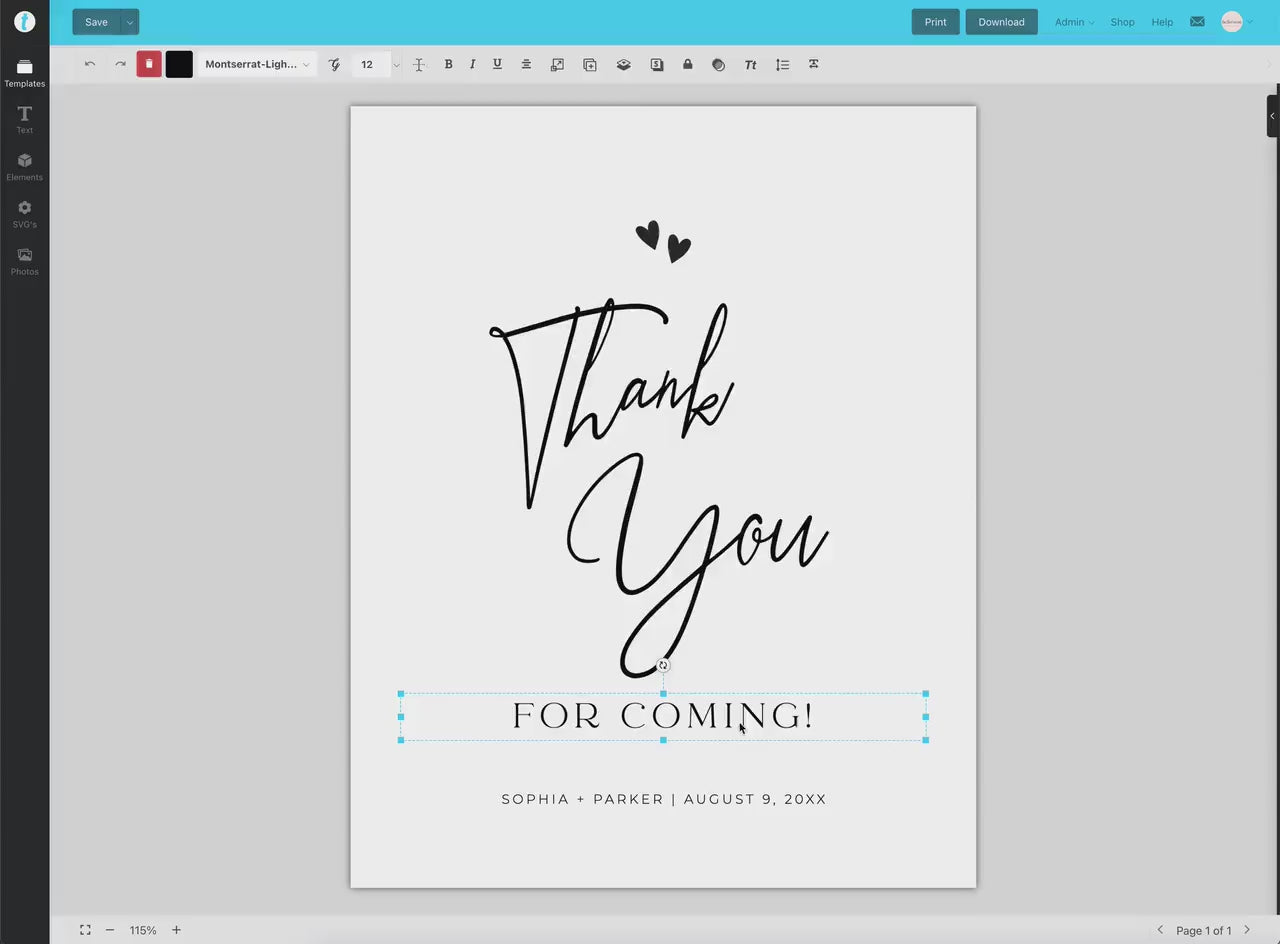Toggle underline formatting
The width and height of the screenshot is (1280, 944).
pyautogui.click(x=497, y=64)
